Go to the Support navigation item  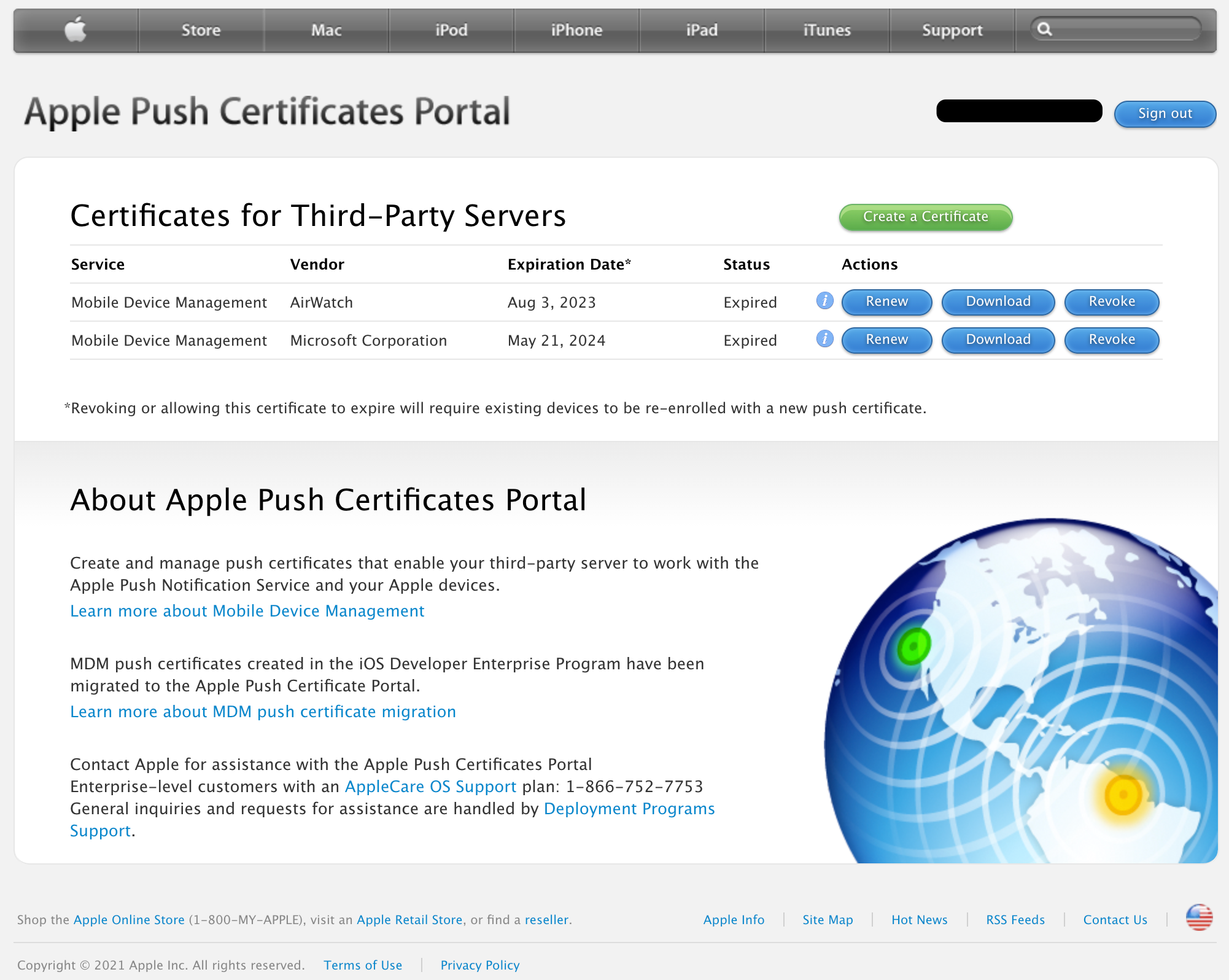(x=952, y=30)
